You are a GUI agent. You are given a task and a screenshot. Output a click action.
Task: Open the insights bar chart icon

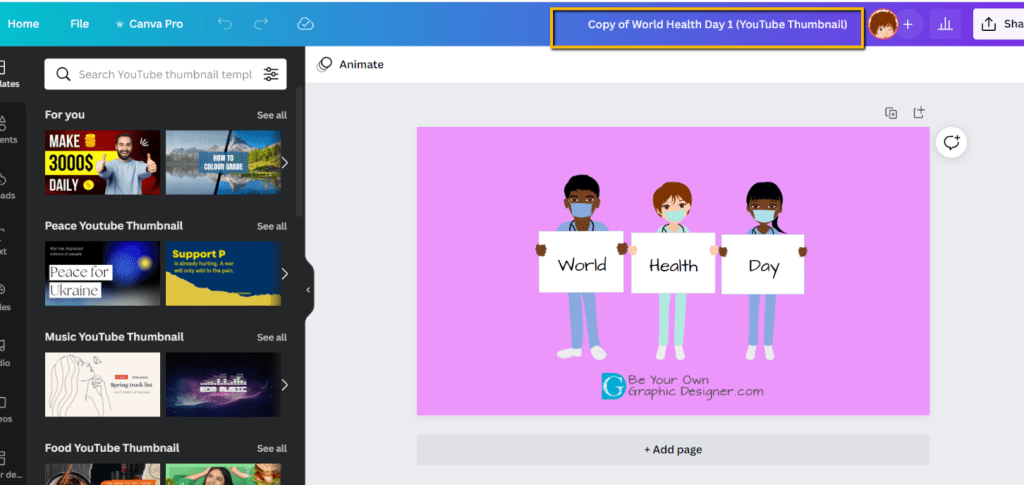(944, 24)
